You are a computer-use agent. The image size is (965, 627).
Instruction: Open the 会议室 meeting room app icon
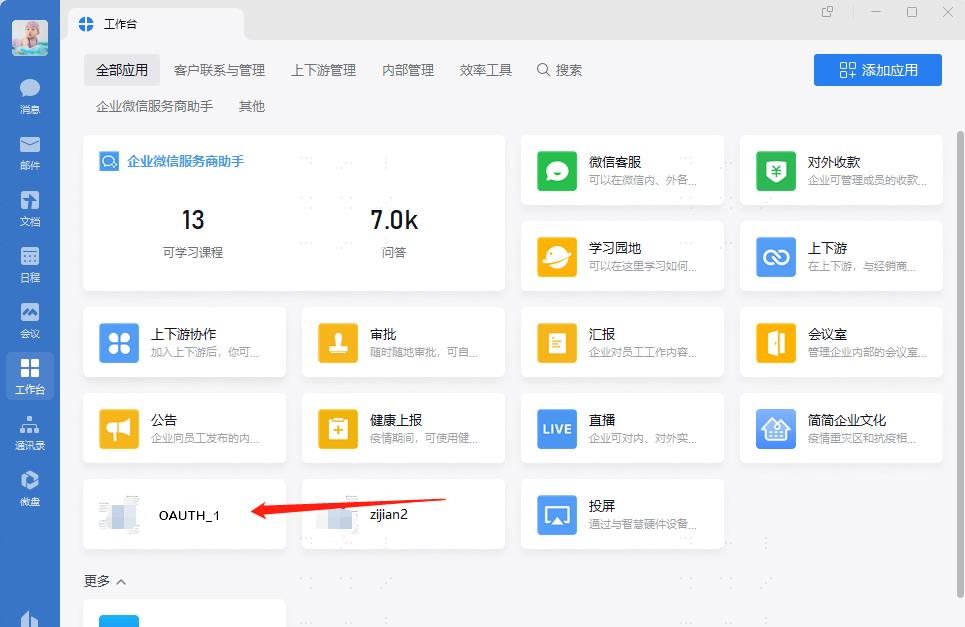click(x=775, y=343)
